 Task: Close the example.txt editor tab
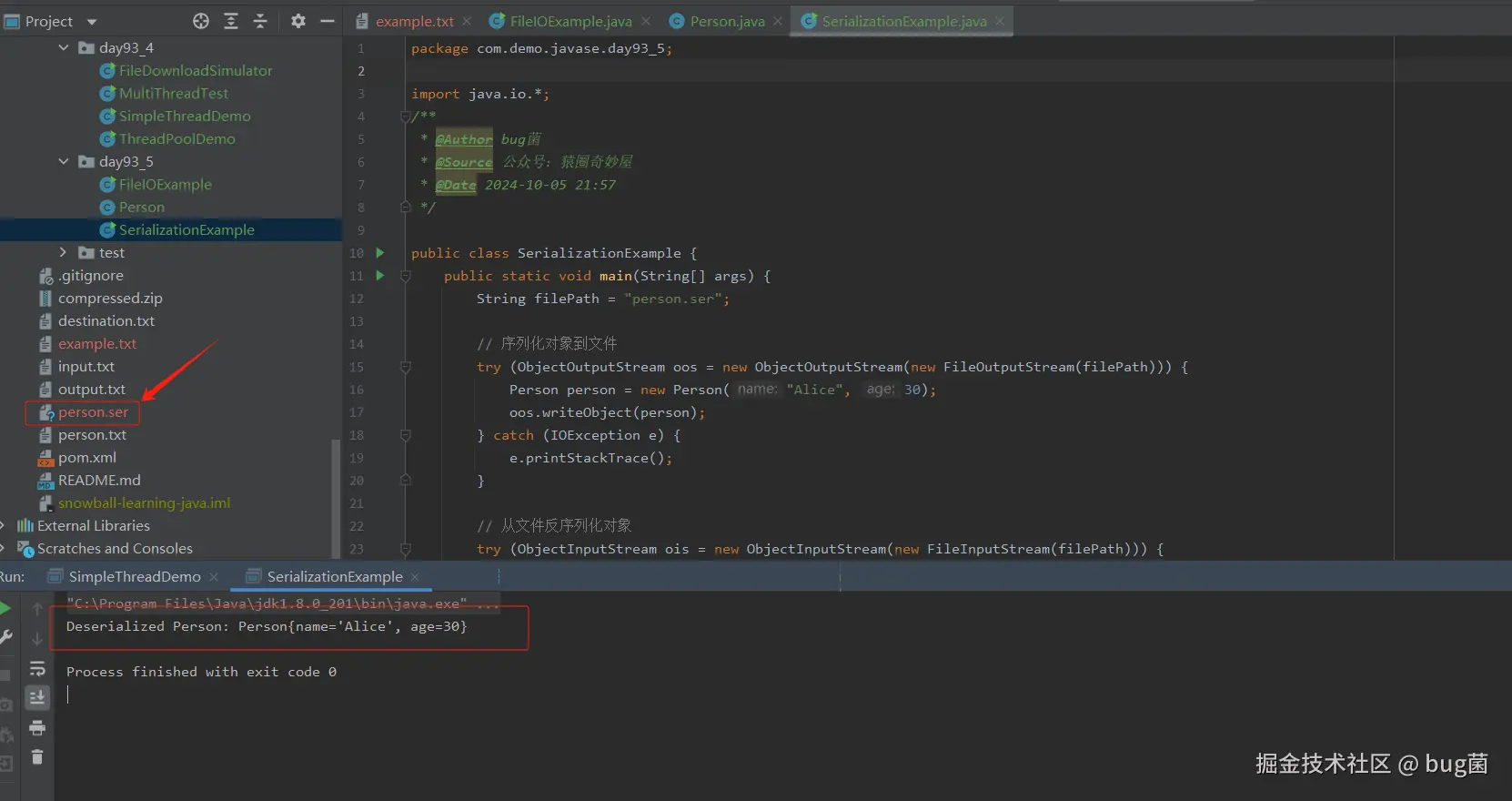pyautogui.click(x=467, y=21)
